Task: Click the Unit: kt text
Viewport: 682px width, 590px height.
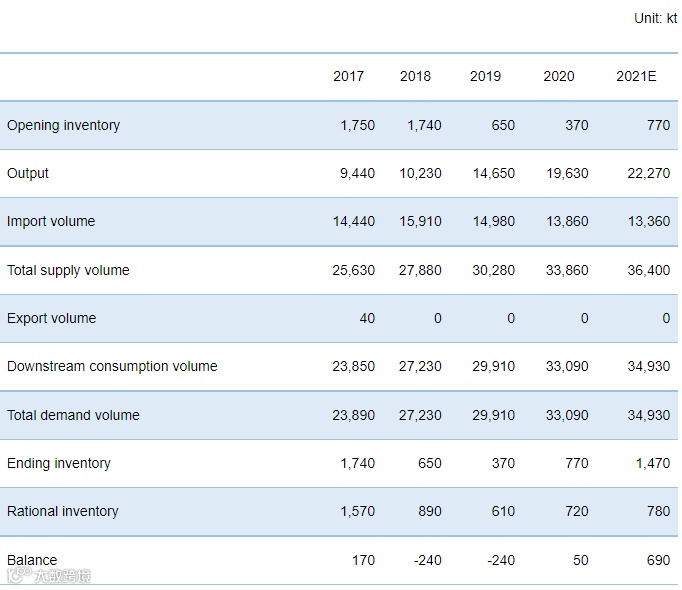Action: tap(655, 18)
